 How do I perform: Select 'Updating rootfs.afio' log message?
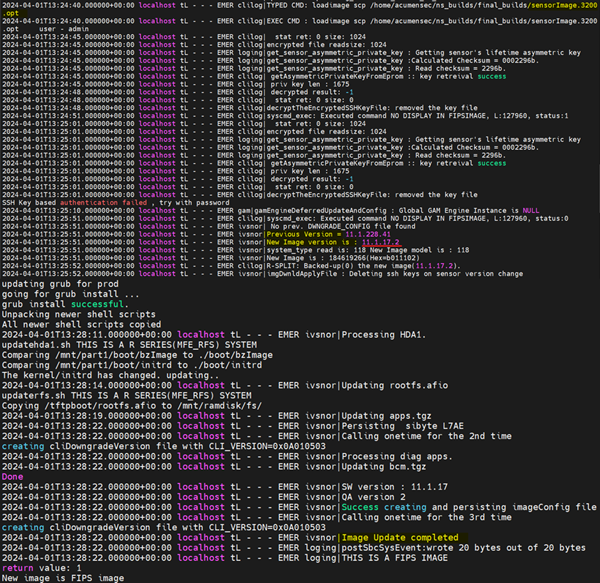click(x=395, y=385)
